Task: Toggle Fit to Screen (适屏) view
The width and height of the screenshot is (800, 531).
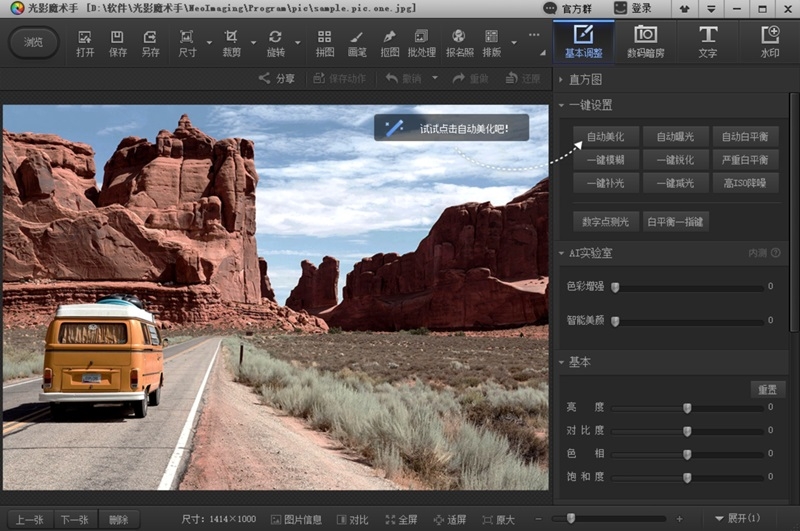Action: tap(449, 520)
